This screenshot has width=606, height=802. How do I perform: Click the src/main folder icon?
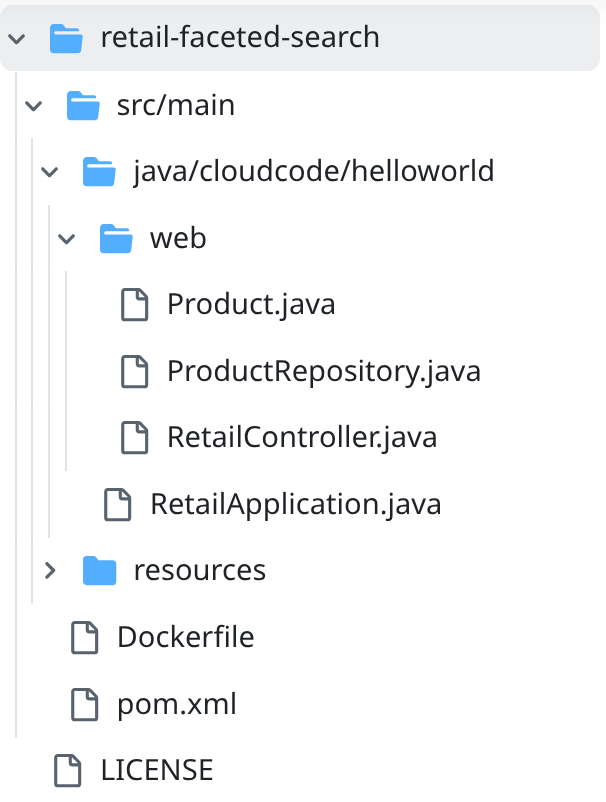82,105
